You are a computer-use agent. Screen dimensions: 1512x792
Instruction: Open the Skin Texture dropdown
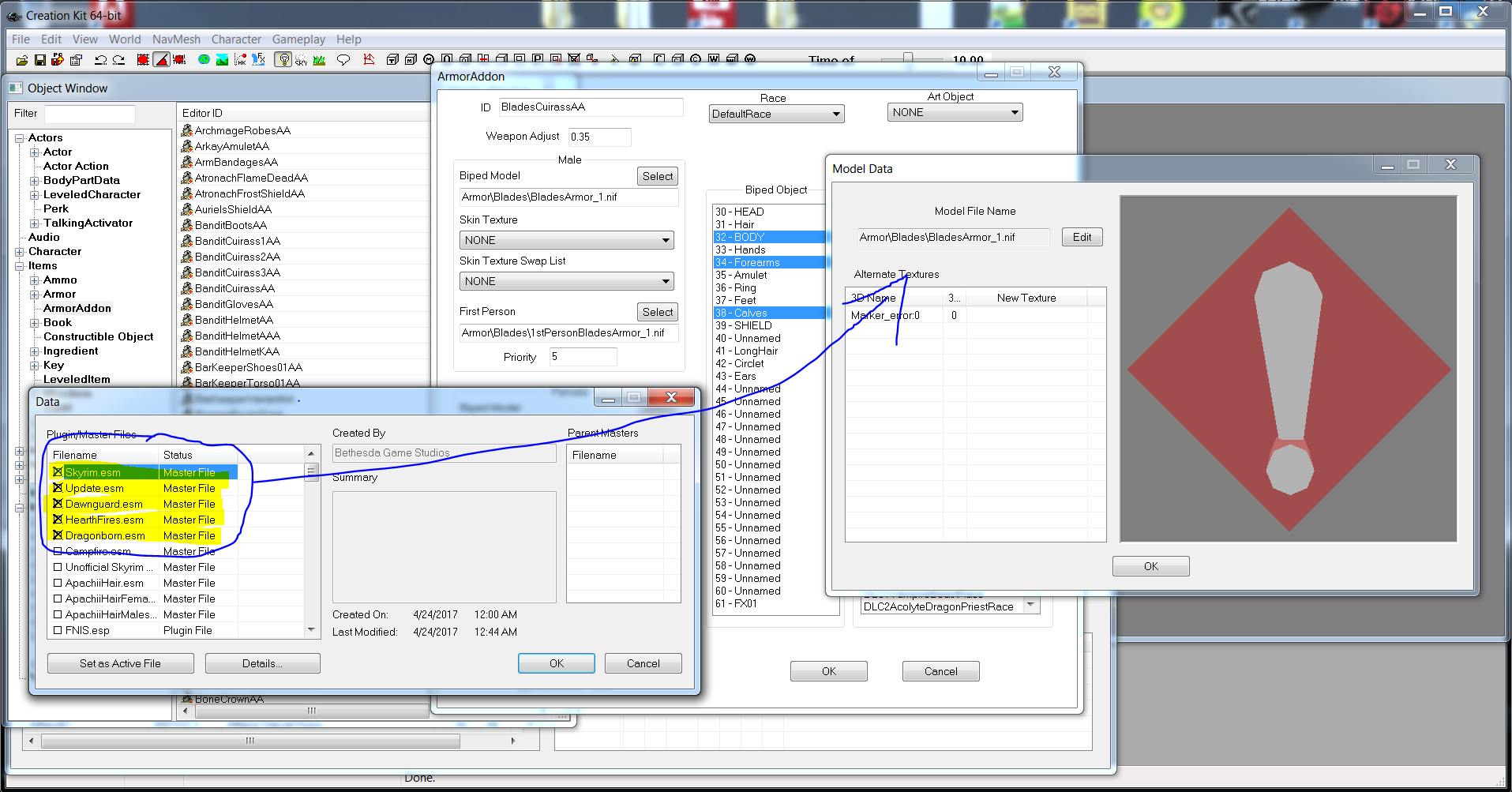[566, 240]
